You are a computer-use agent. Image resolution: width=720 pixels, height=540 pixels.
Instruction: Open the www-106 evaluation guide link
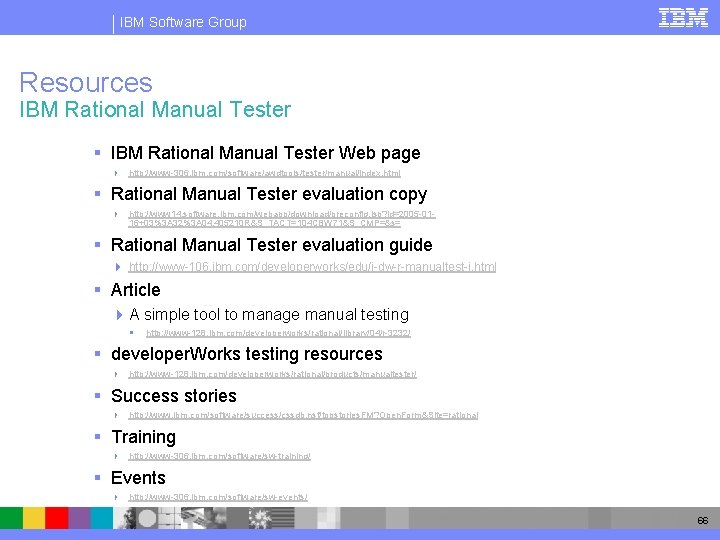click(x=312, y=267)
